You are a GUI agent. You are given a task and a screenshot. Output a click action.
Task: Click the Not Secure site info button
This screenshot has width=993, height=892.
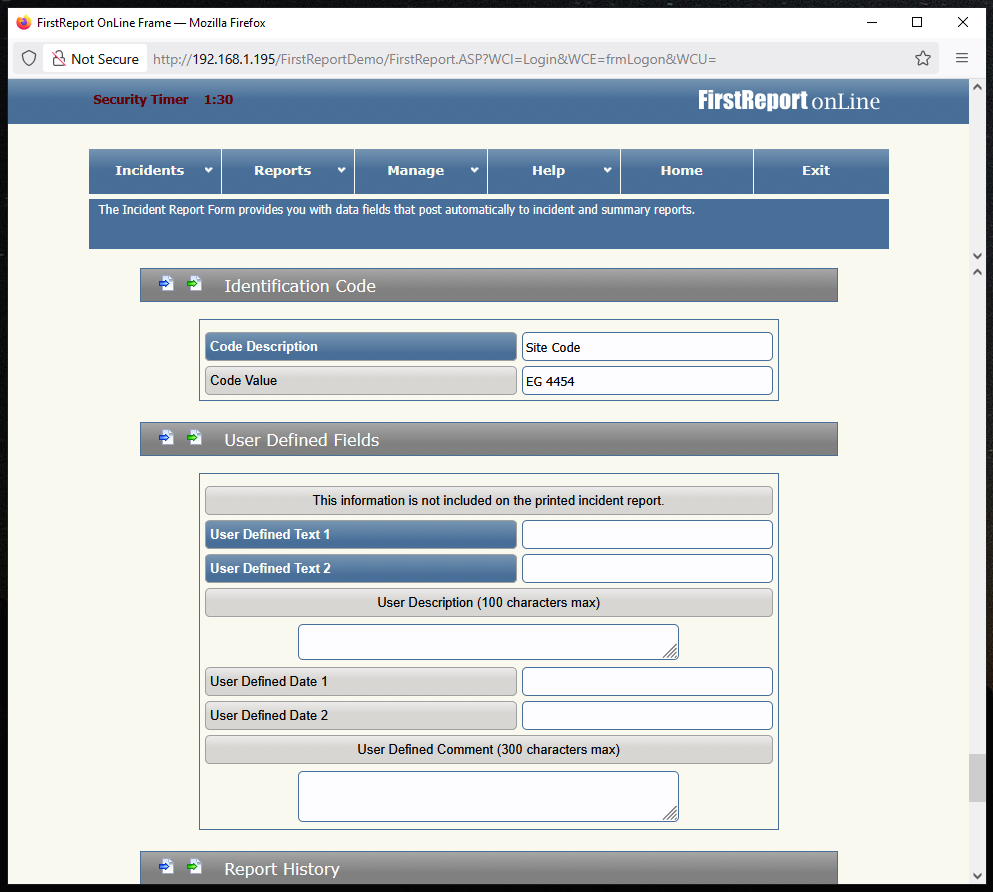tap(95, 59)
